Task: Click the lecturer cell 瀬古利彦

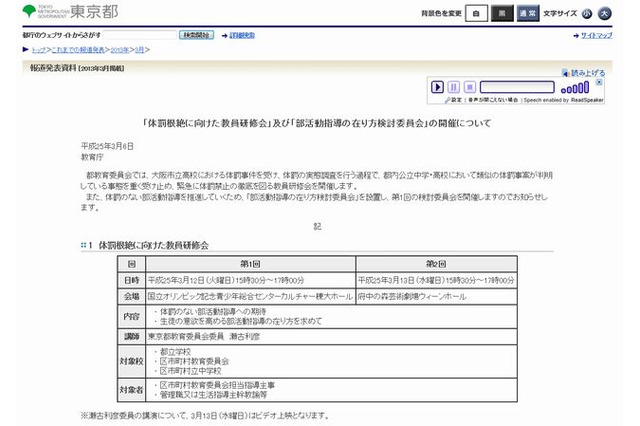Action: pos(331,337)
